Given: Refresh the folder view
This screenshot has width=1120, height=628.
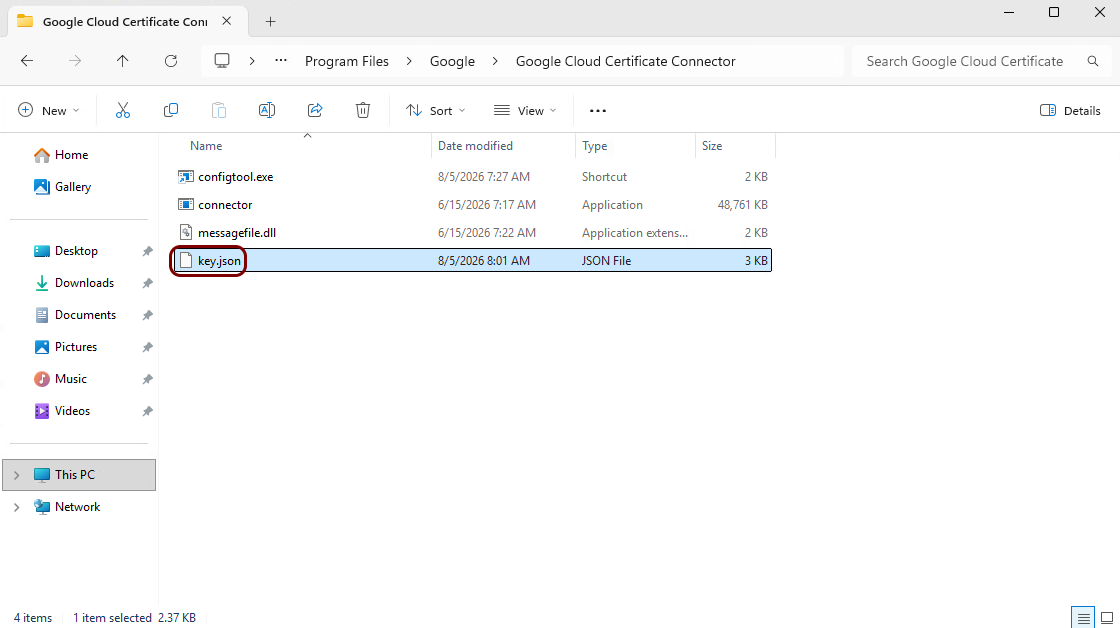Looking at the screenshot, I should pyautogui.click(x=171, y=61).
